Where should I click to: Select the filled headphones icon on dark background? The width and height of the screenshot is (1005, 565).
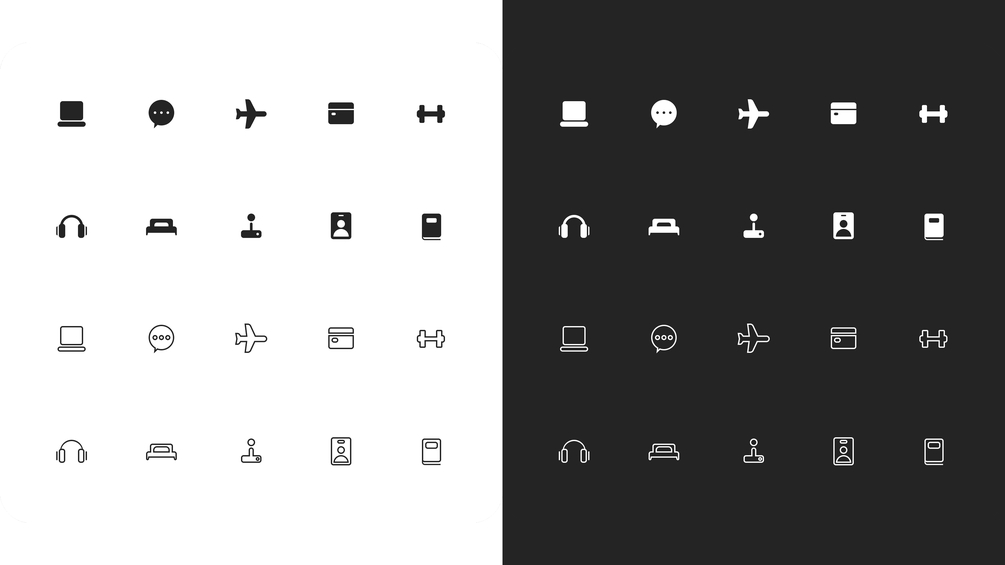pyautogui.click(x=574, y=227)
